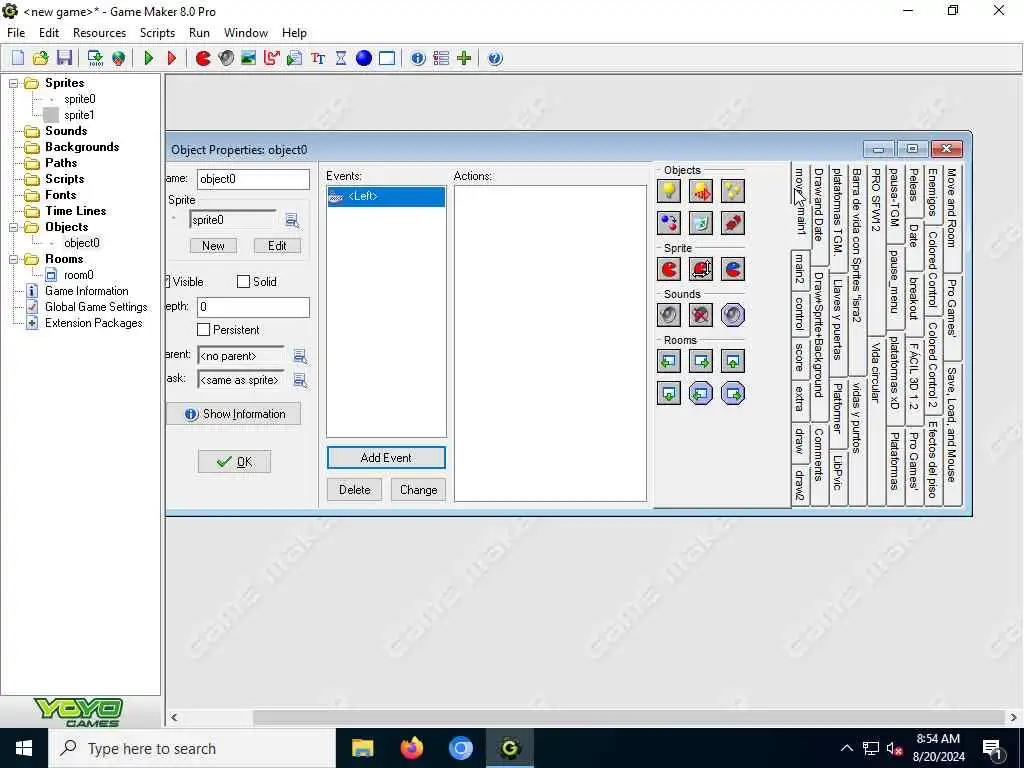Open global game settings toolbar icon
Image resolution: width=1024 pixels, height=768 pixels.
pyautogui.click(x=441, y=58)
